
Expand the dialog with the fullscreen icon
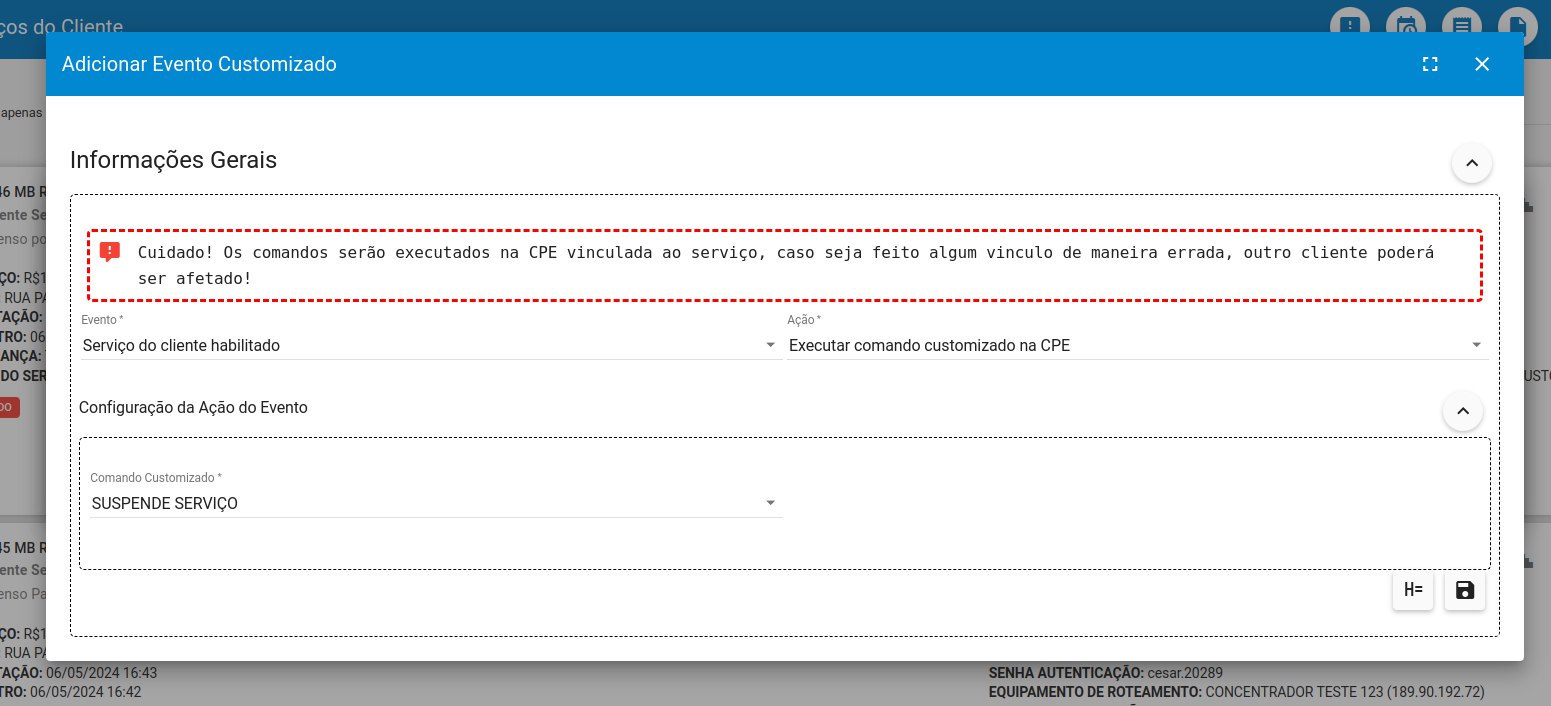tap(1430, 64)
